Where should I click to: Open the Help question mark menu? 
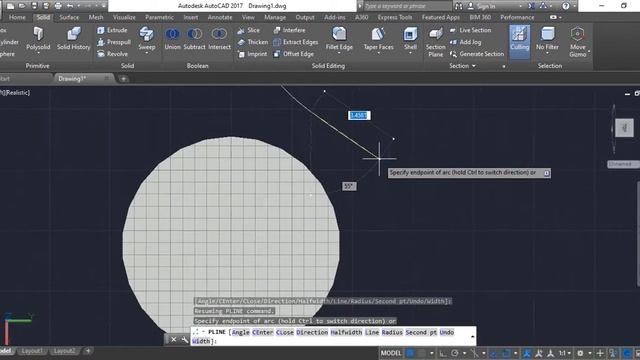coord(565,6)
